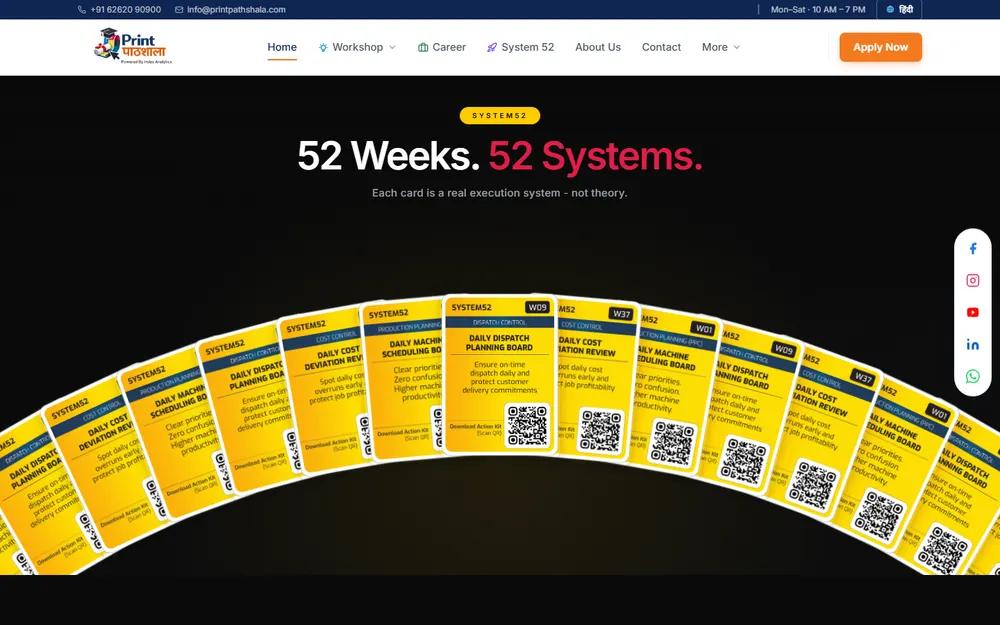
Task: Click the QR code on the W09 center card
Action: (x=527, y=425)
